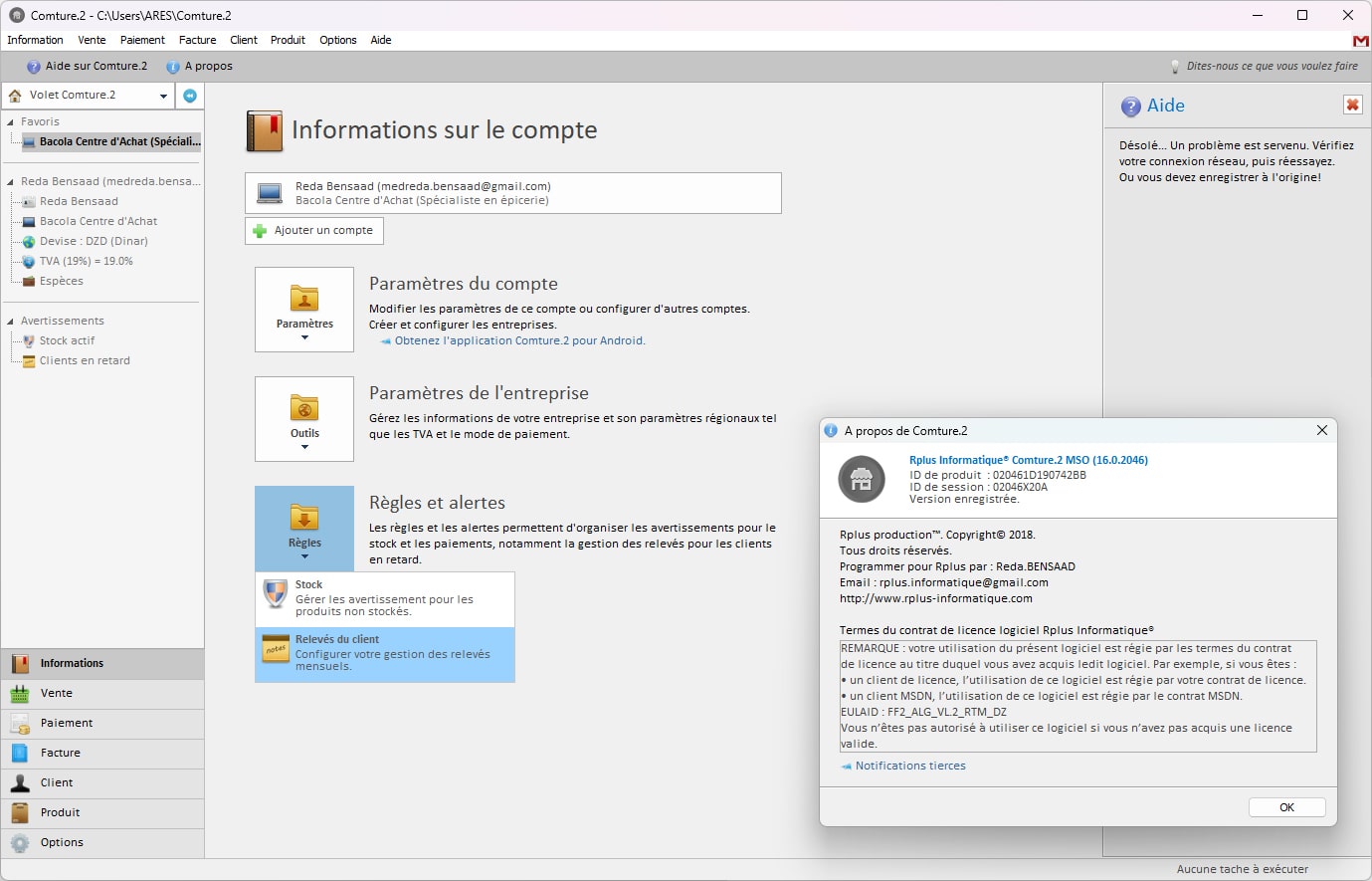Open the Notifications tierces link
Viewport: 1372px width, 881px height.
pyautogui.click(x=909, y=766)
